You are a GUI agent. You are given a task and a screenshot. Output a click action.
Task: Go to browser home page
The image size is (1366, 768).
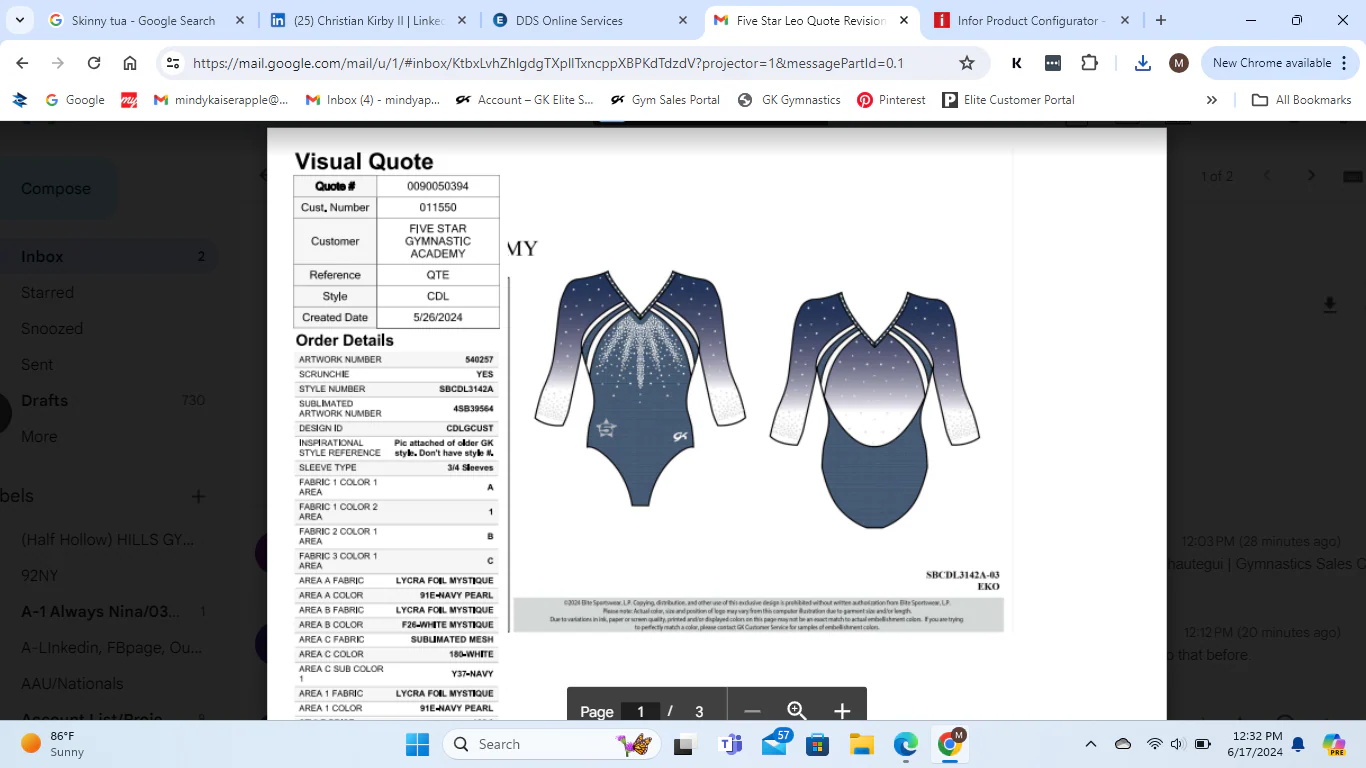130,63
